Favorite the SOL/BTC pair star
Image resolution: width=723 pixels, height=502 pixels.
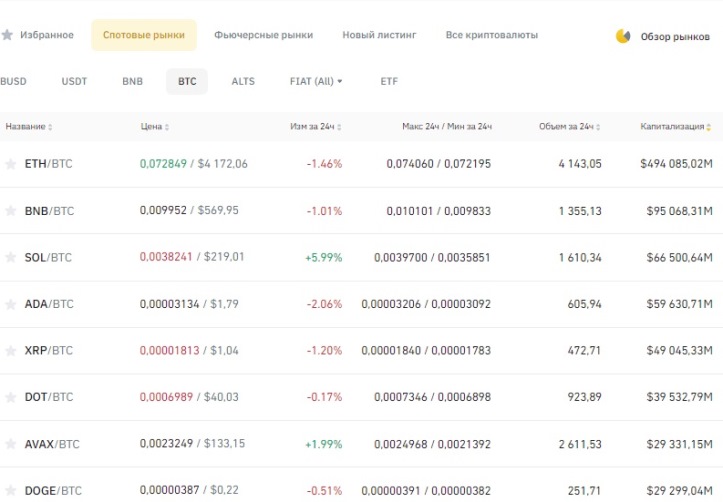coord(10,257)
